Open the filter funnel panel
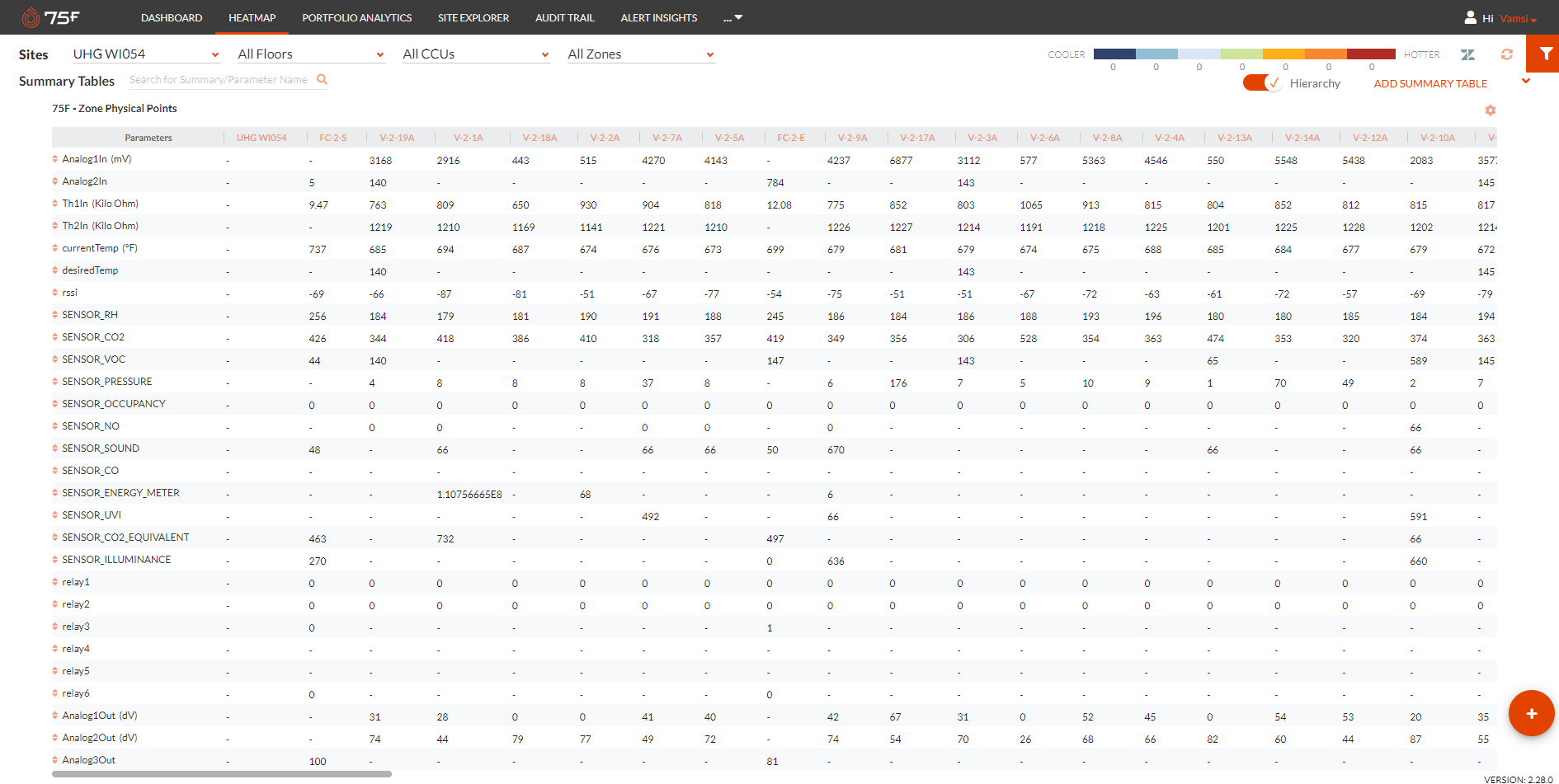The image size is (1559, 784). [x=1543, y=54]
